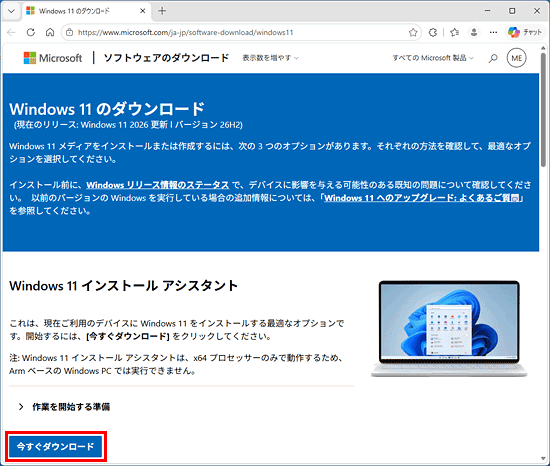The image size is (550, 466).
Task: Select the Windows 11 のダウンロード tab
Action: tap(86, 11)
